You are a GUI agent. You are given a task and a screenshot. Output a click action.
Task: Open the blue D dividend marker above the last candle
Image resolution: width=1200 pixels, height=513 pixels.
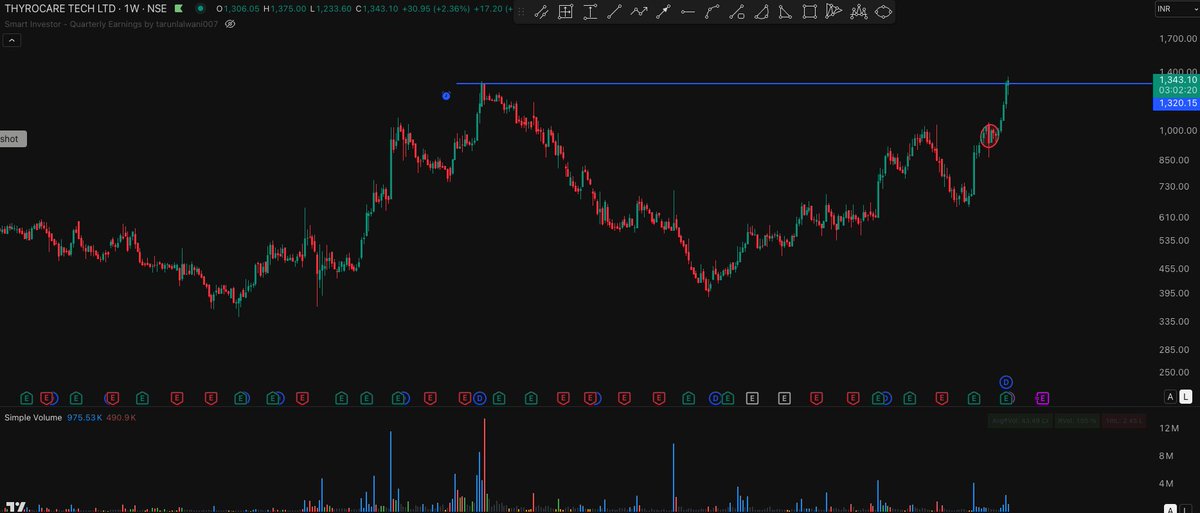(1006, 382)
